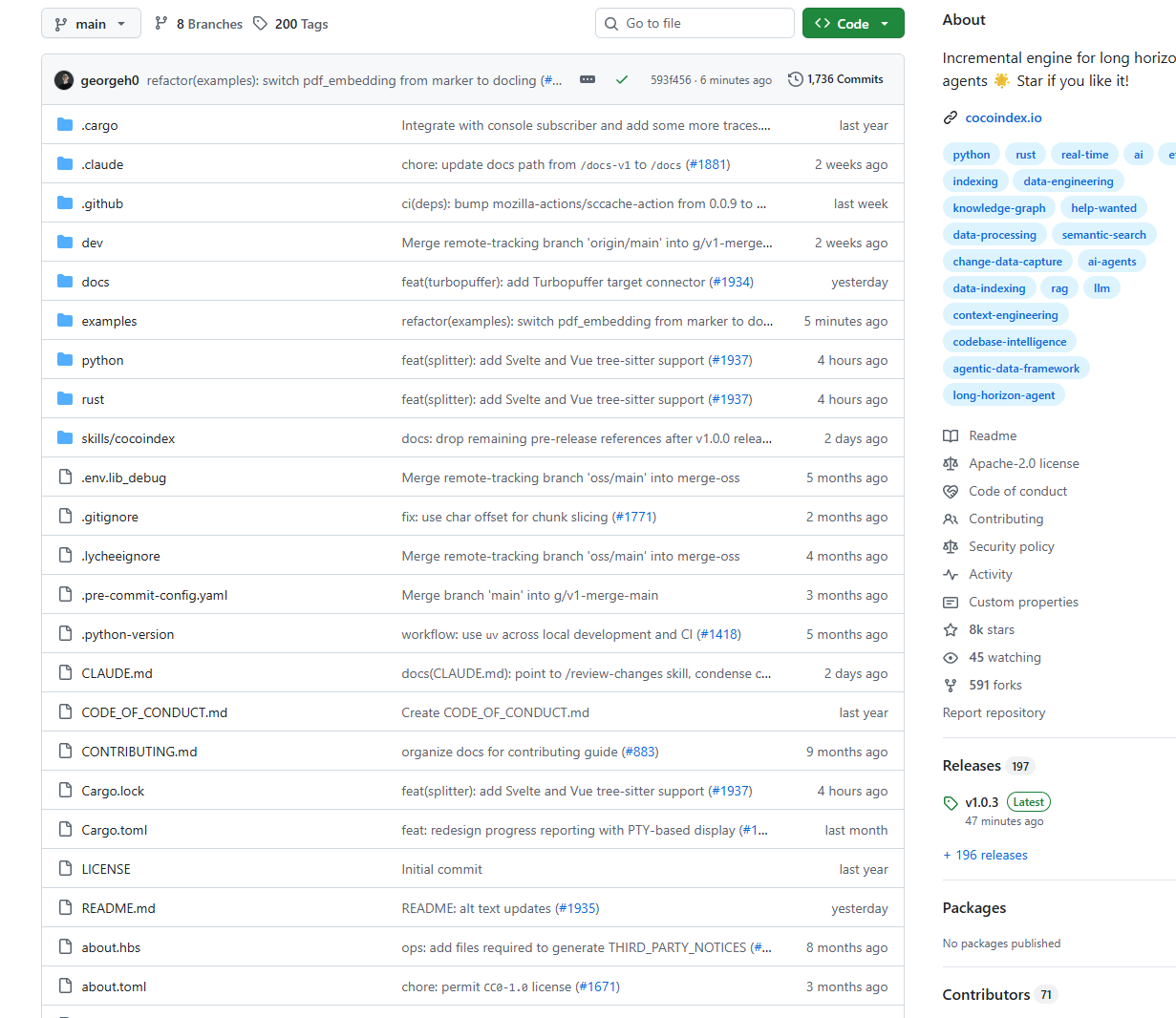Click the docs folder icon

[65, 282]
